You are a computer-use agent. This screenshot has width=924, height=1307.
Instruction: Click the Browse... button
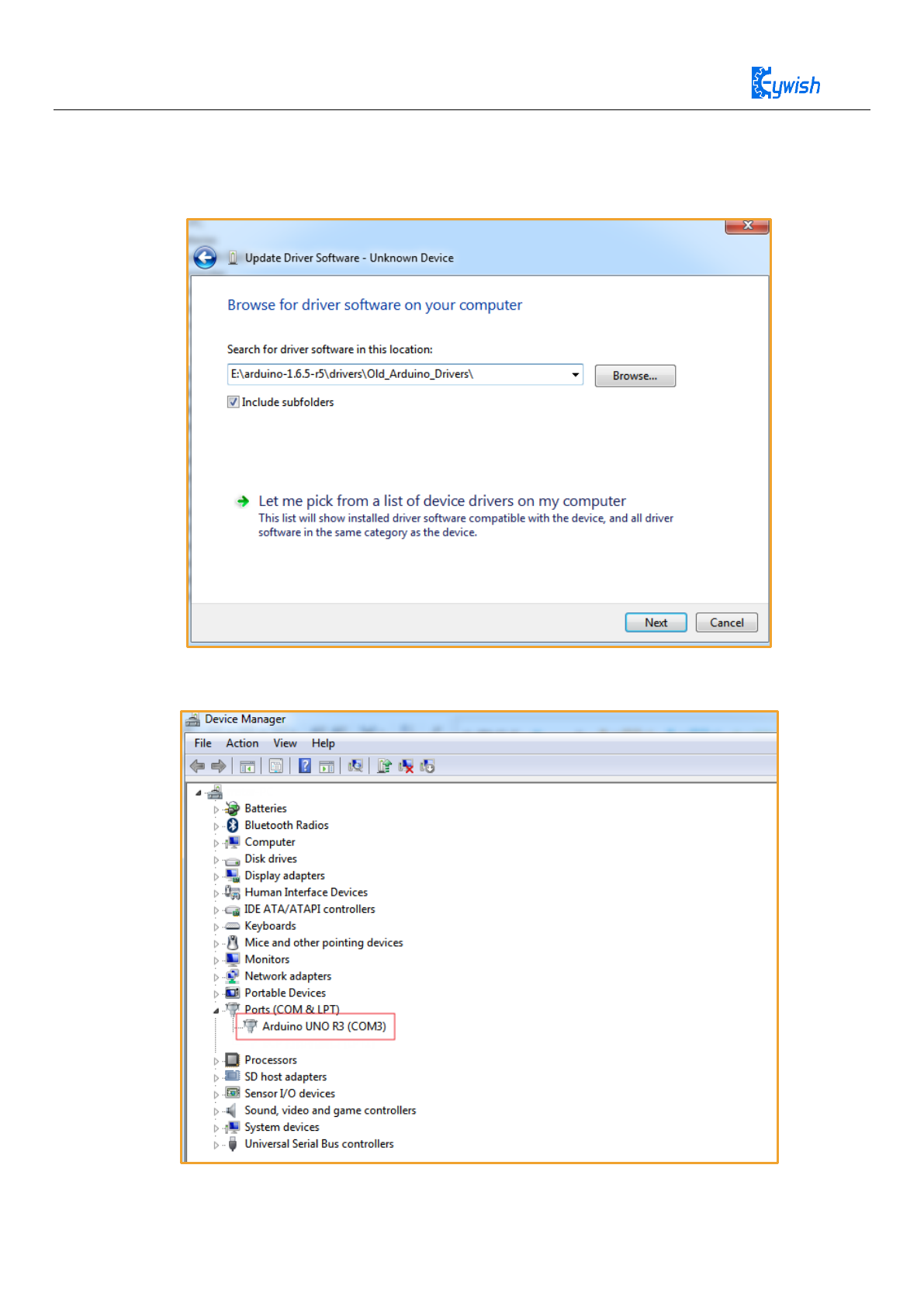pyautogui.click(x=635, y=376)
